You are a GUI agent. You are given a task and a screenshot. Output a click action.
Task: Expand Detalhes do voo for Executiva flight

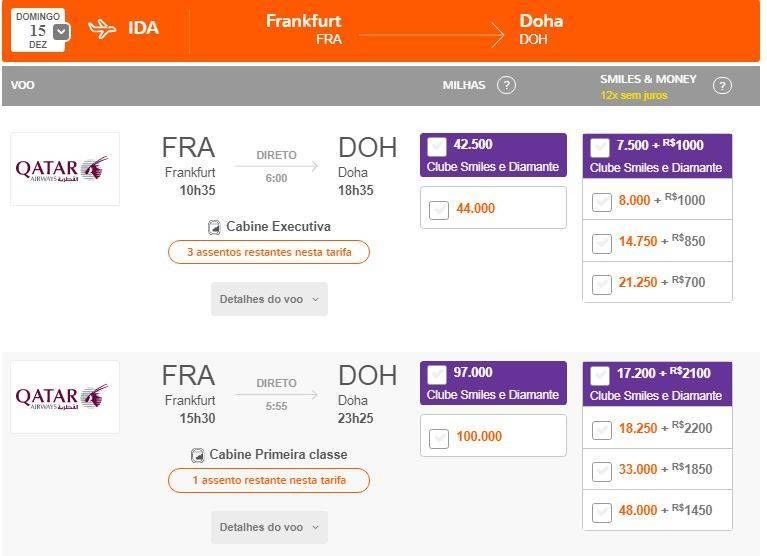click(270, 299)
